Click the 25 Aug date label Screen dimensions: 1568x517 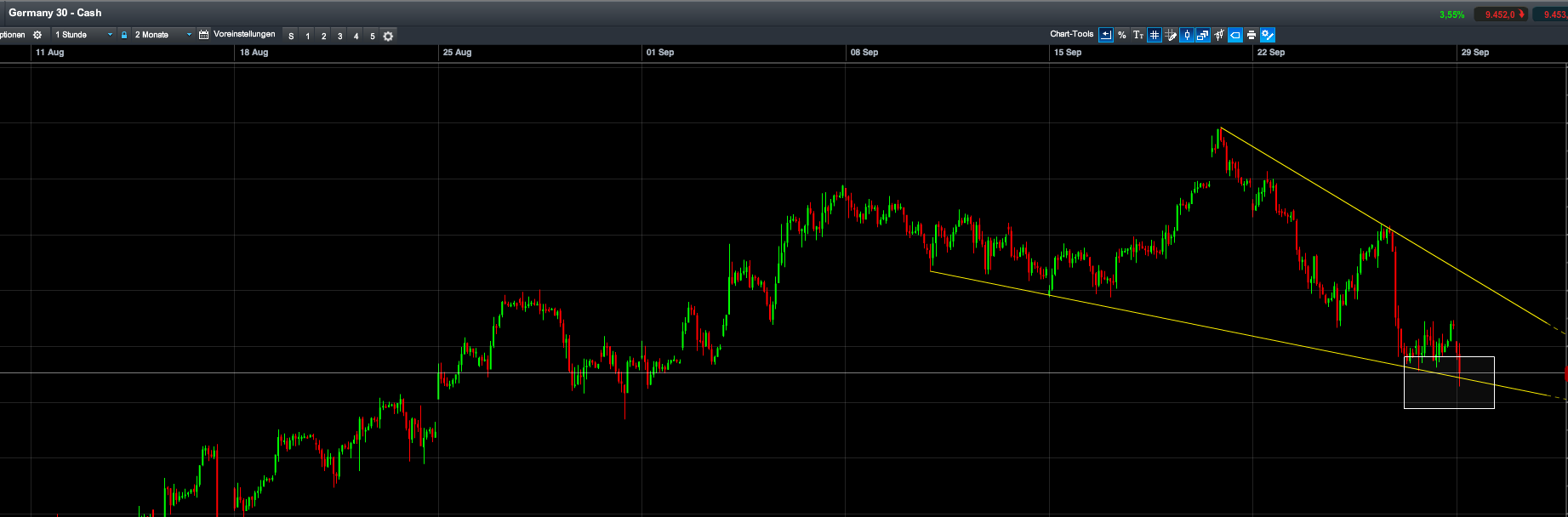click(x=458, y=53)
